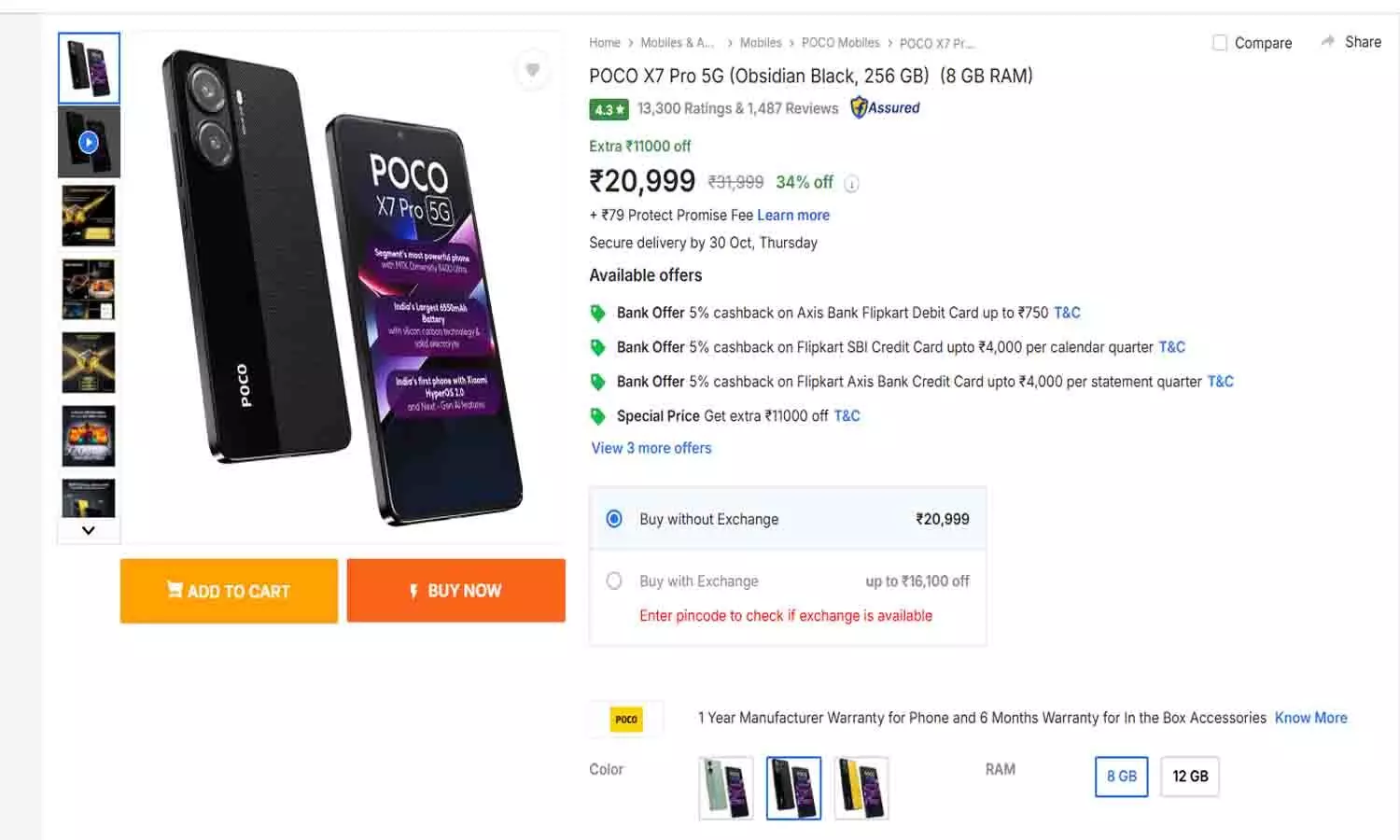This screenshot has height=840, width=1400.
Task: Select the yellow color variant
Action: coord(861,788)
